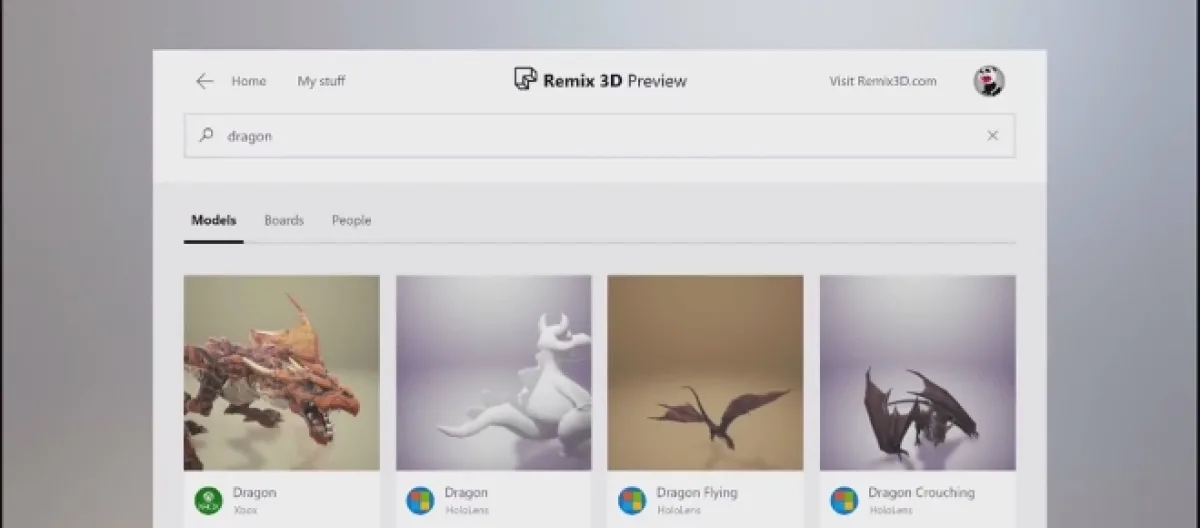
Task: Switch to the Boards tab
Action: click(284, 220)
